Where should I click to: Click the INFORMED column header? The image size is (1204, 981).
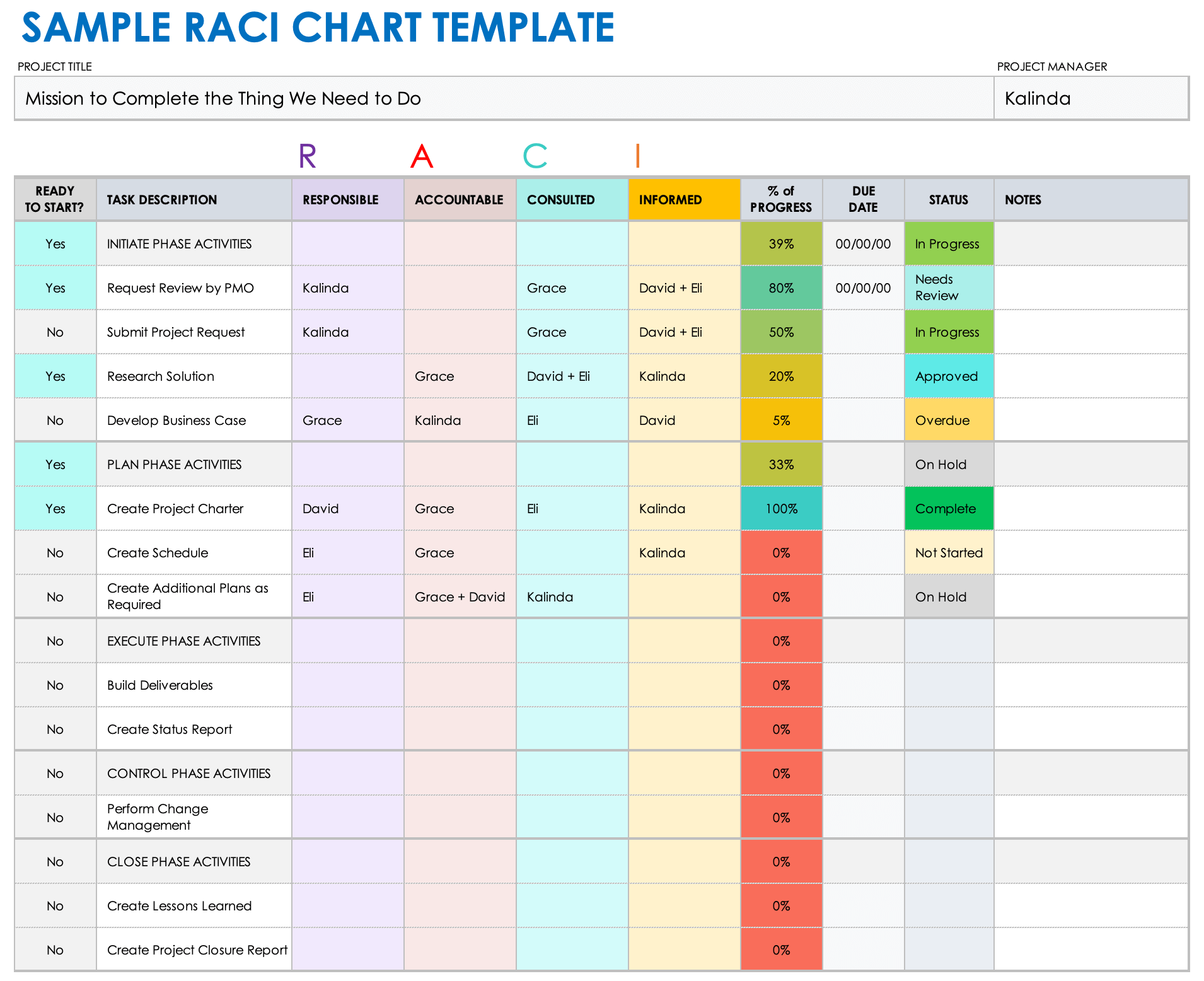tap(670, 199)
